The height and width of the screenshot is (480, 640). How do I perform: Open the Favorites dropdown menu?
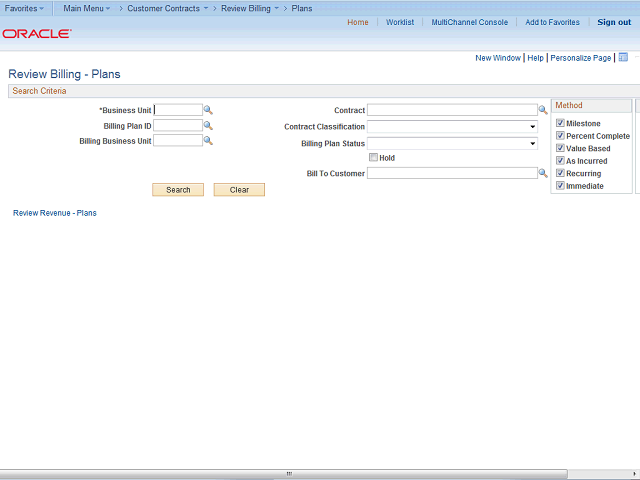click(x=24, y=8)
